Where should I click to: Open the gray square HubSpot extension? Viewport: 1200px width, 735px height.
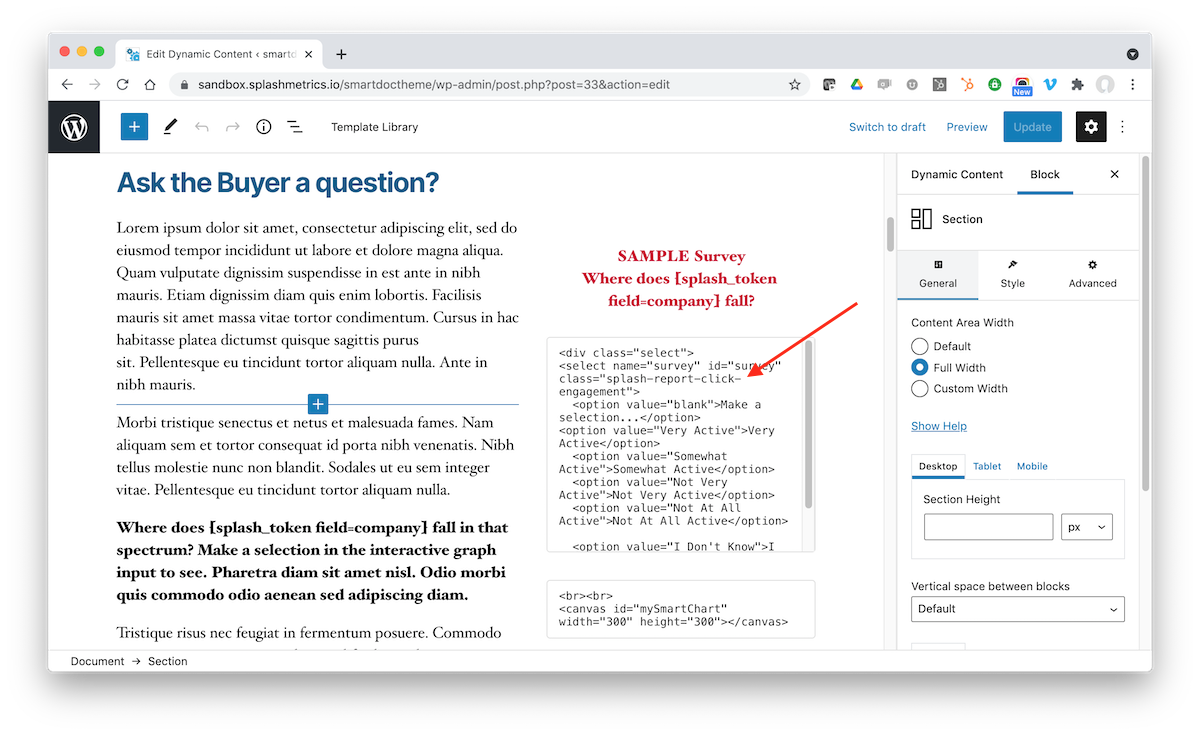tap(940, 85)
